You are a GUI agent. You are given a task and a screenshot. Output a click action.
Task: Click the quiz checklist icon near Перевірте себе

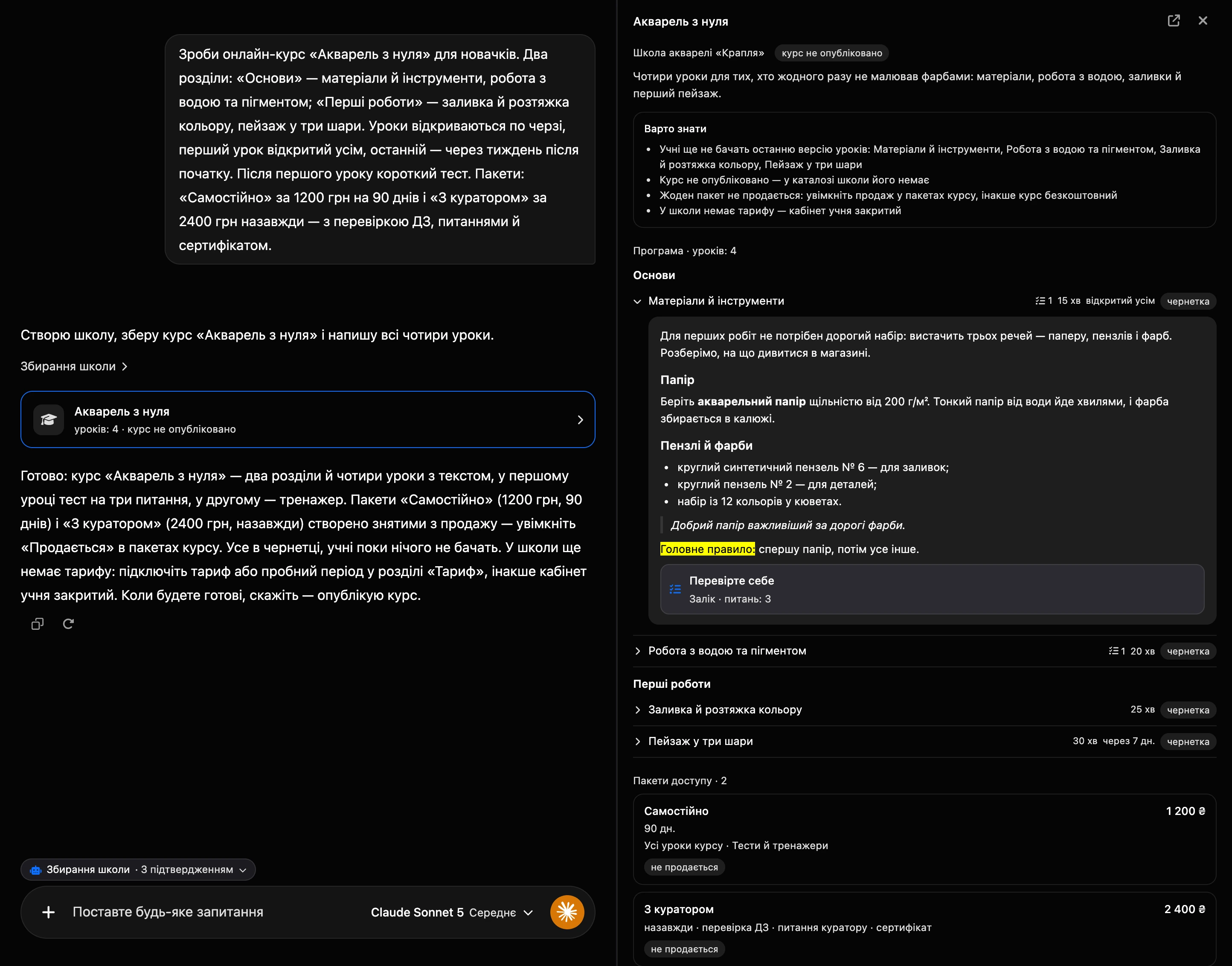[x=675, y=589]
